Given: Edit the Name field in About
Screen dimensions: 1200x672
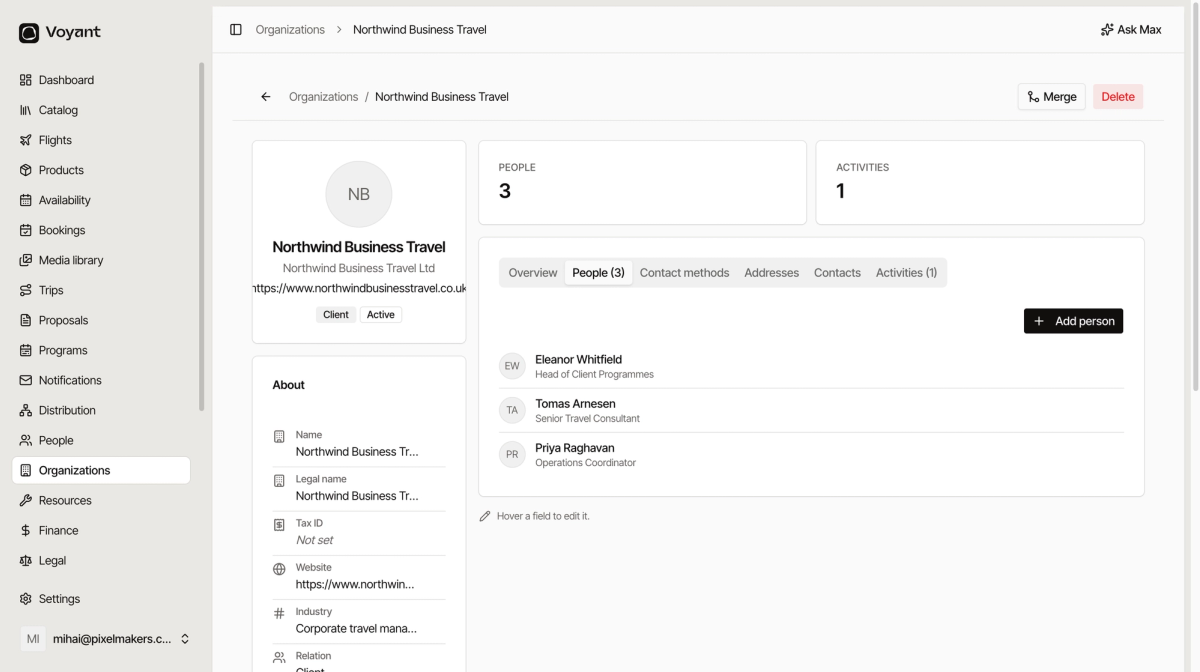Looking at the screenshot, I should 359,444.
